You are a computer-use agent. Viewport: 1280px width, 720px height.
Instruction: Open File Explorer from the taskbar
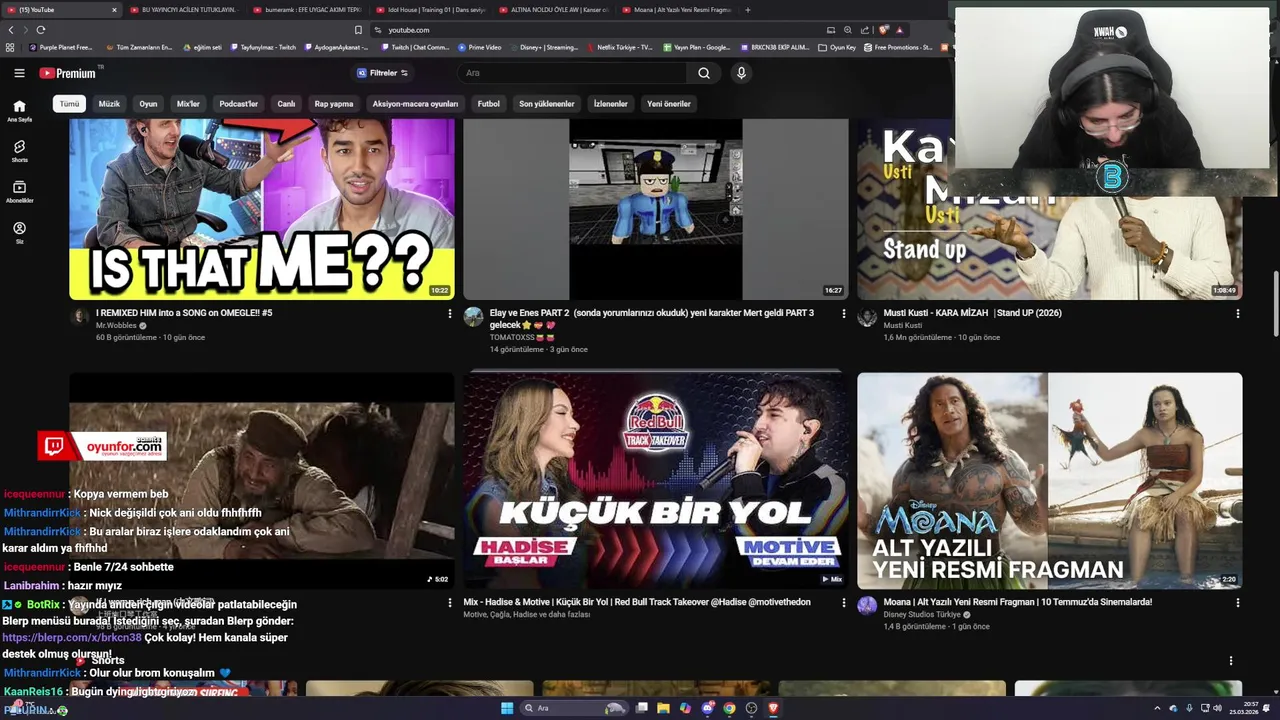tap(663, 709)
